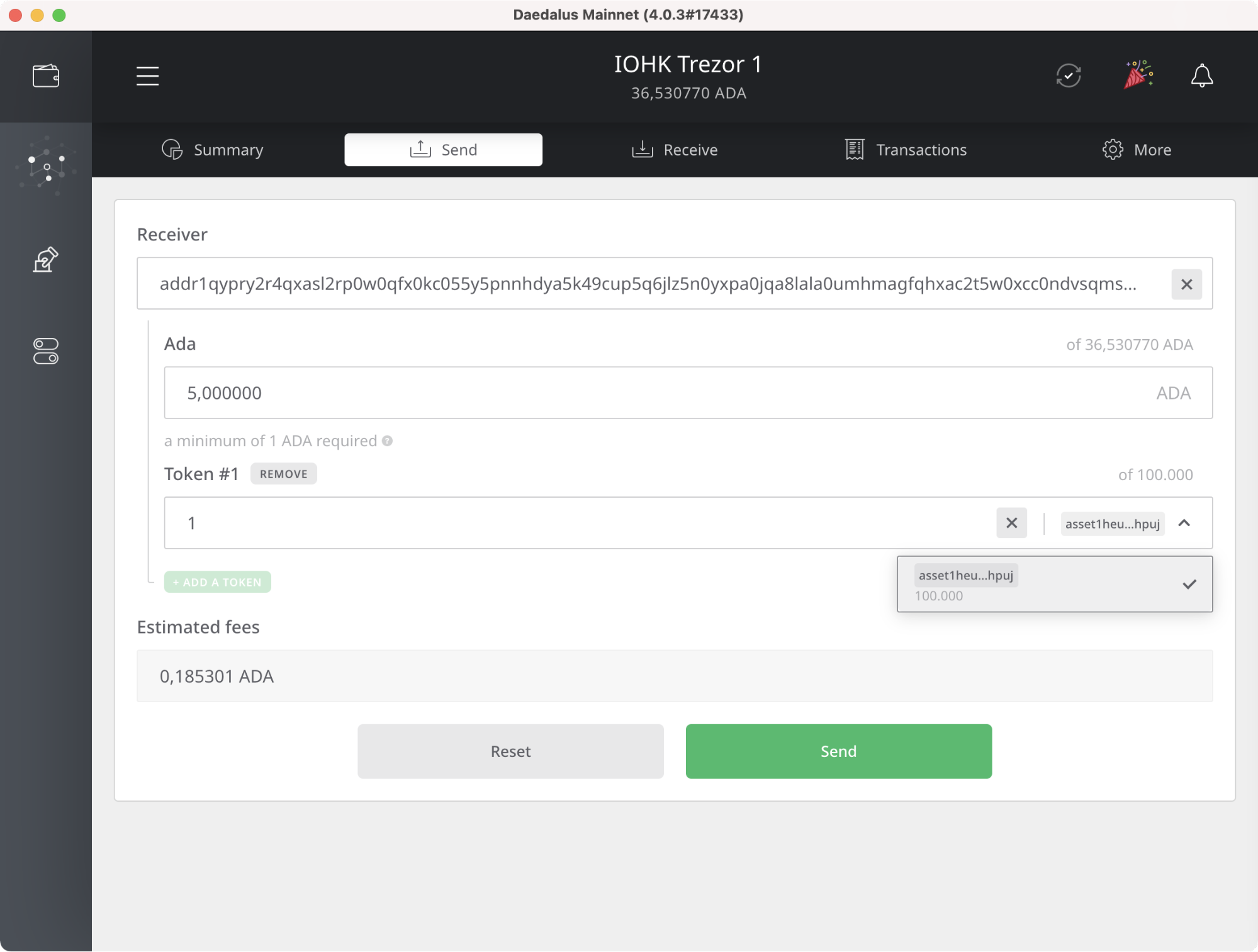Select asset1heu...hpuj option with 100.000
Screen dimensions: 1258x952
tap(1054, 584)
